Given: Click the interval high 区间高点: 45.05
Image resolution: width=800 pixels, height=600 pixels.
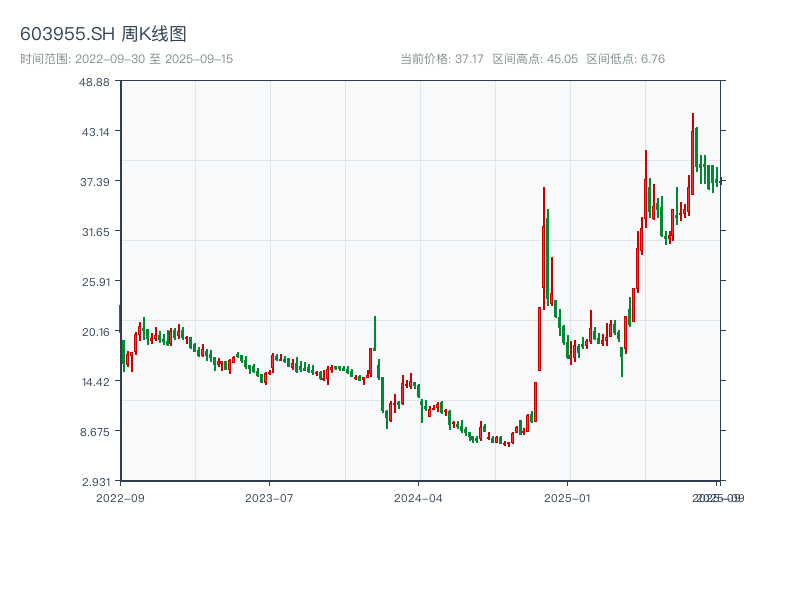Looking at the screenshot, I should click(535, 59).
